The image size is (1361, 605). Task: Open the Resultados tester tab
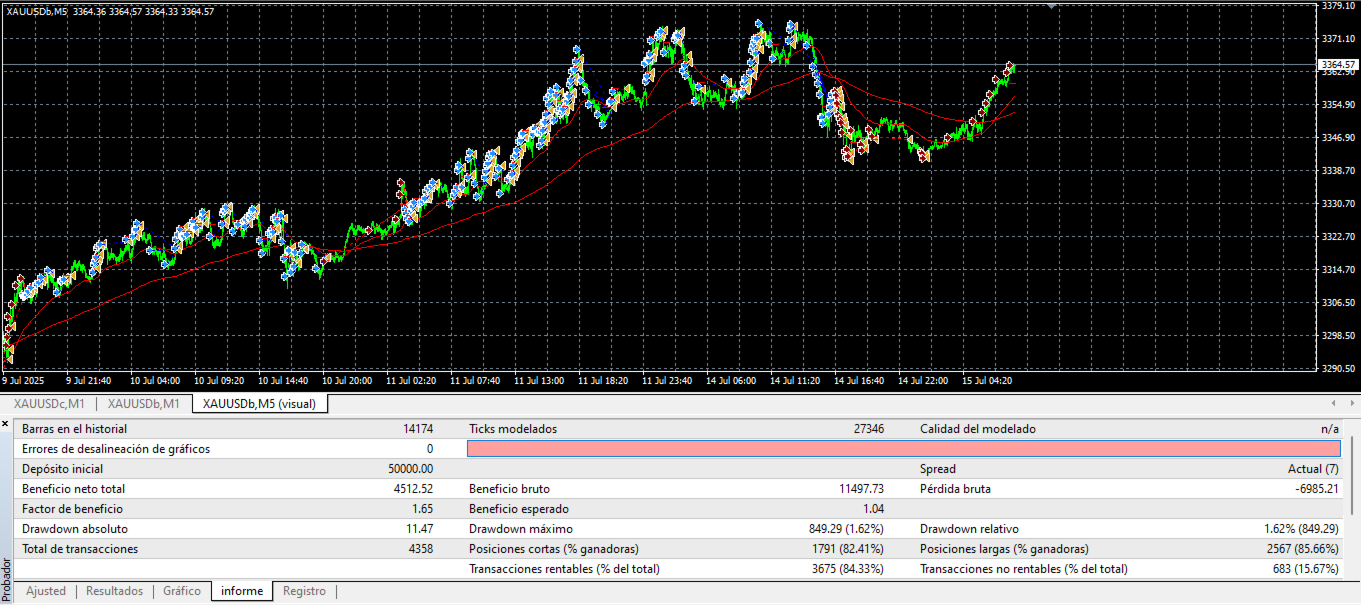114,591
